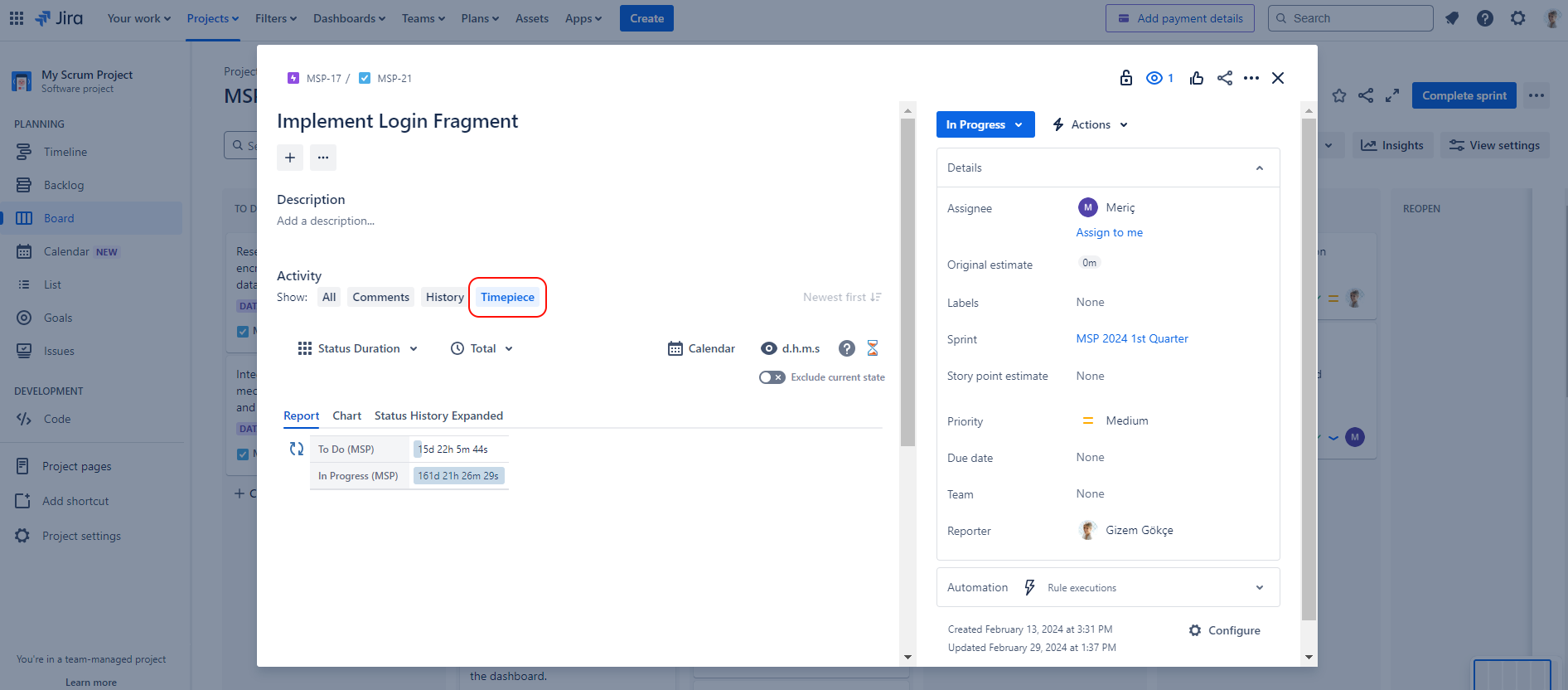
Task: Open the Jira app switcher grid icon
Action: 17,18
